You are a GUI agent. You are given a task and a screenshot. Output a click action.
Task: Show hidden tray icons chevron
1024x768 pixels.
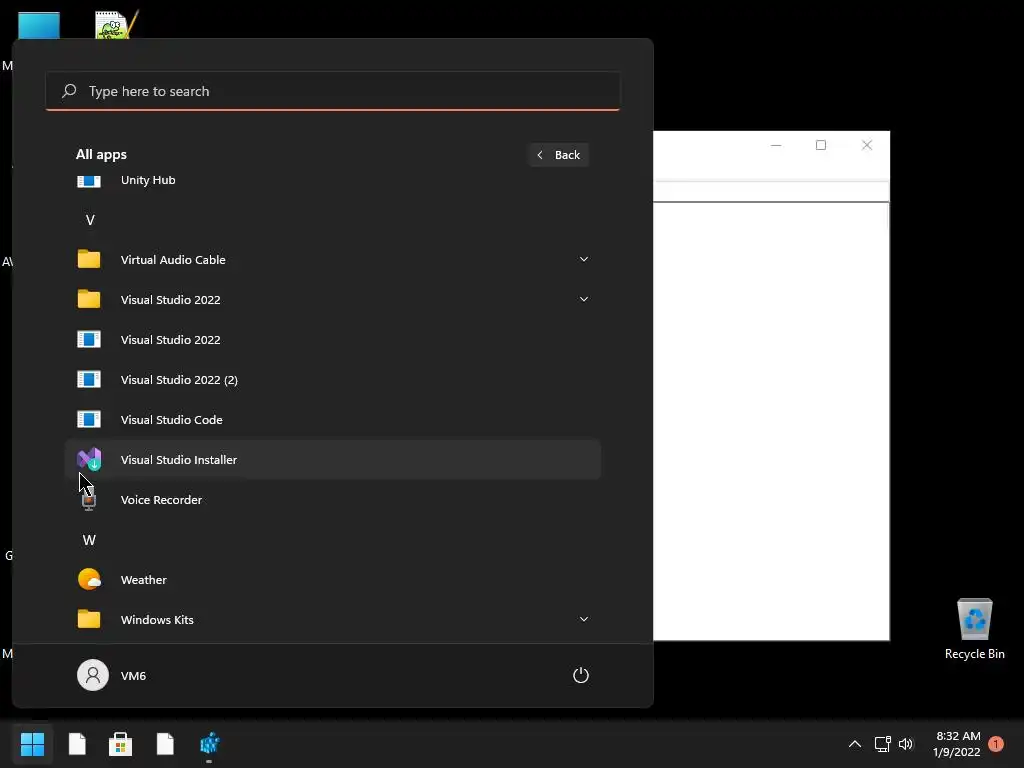click(x=854, y=744)
